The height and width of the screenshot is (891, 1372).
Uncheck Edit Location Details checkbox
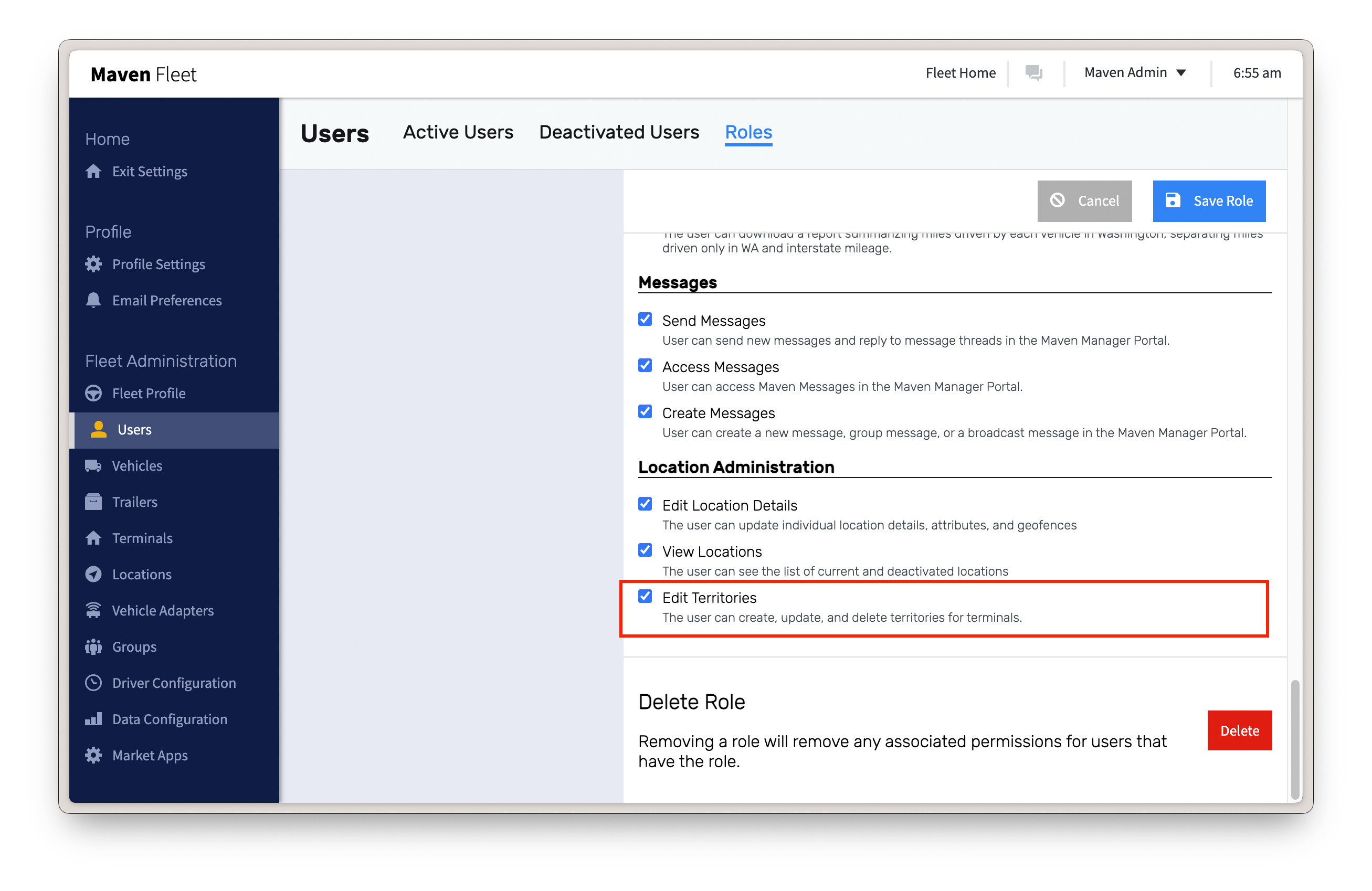645,504
